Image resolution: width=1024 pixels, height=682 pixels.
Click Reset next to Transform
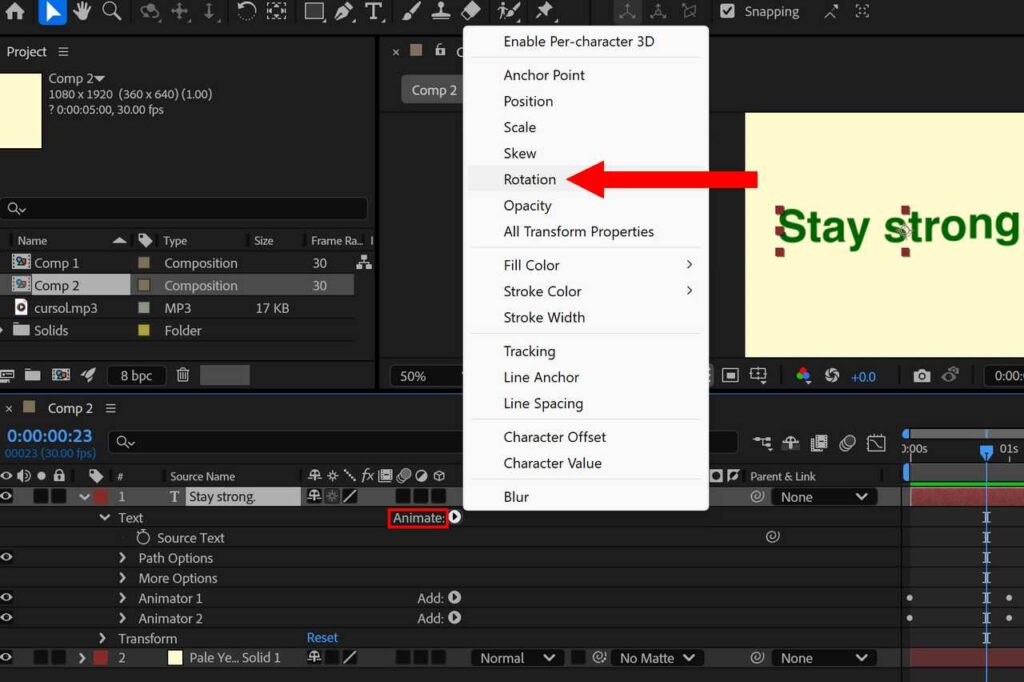tap(323, 638)
